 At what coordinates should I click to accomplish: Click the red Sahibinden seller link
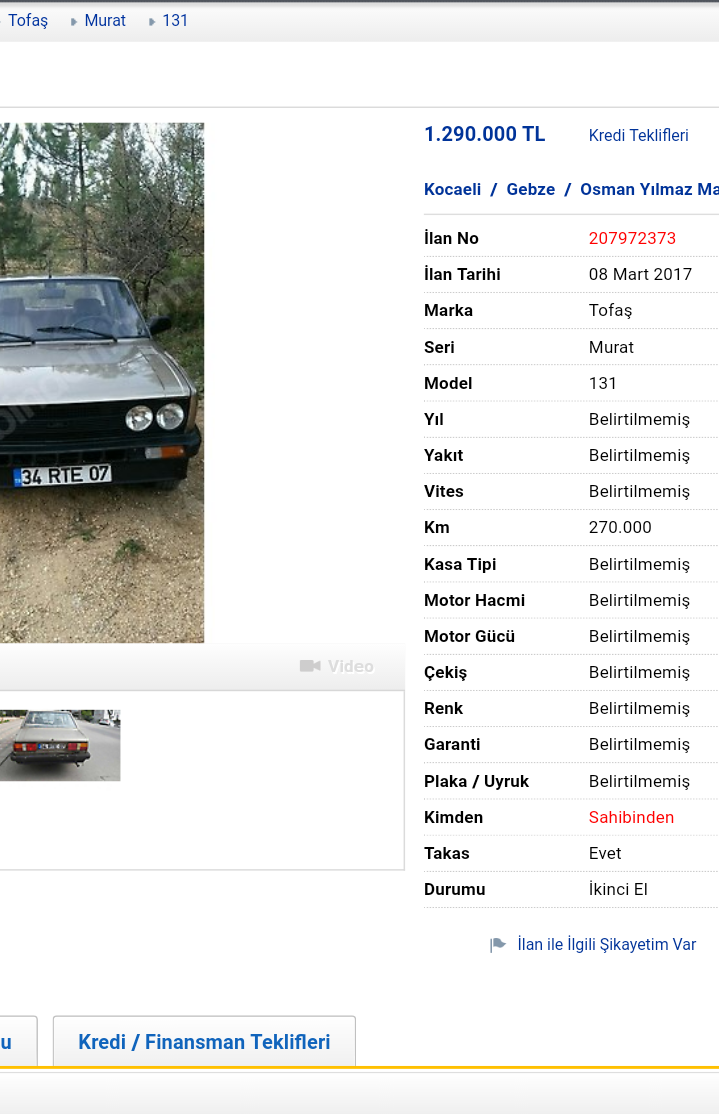coord(631,817)
